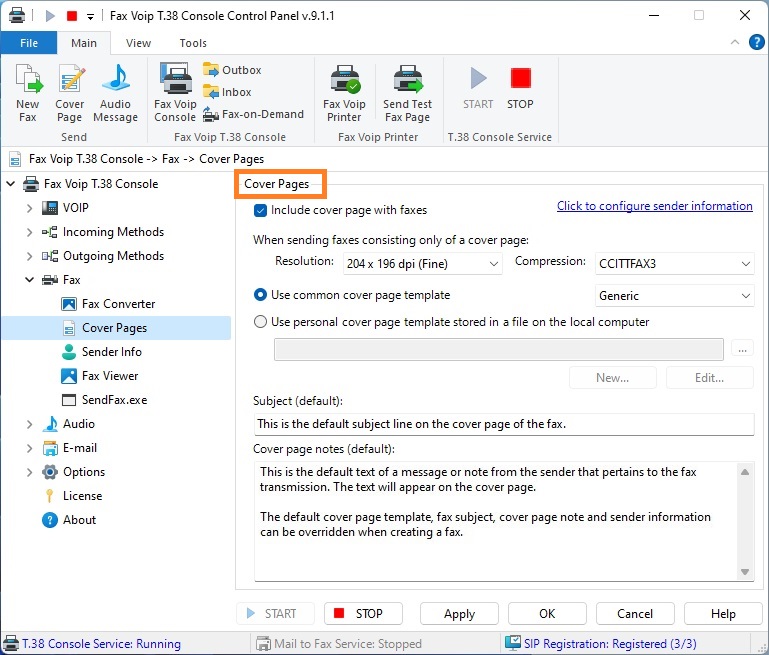Select Incoming Methods tree node
Image resolution: width=769 pixels, height=655 pixels.
click(x=113, y=232)
